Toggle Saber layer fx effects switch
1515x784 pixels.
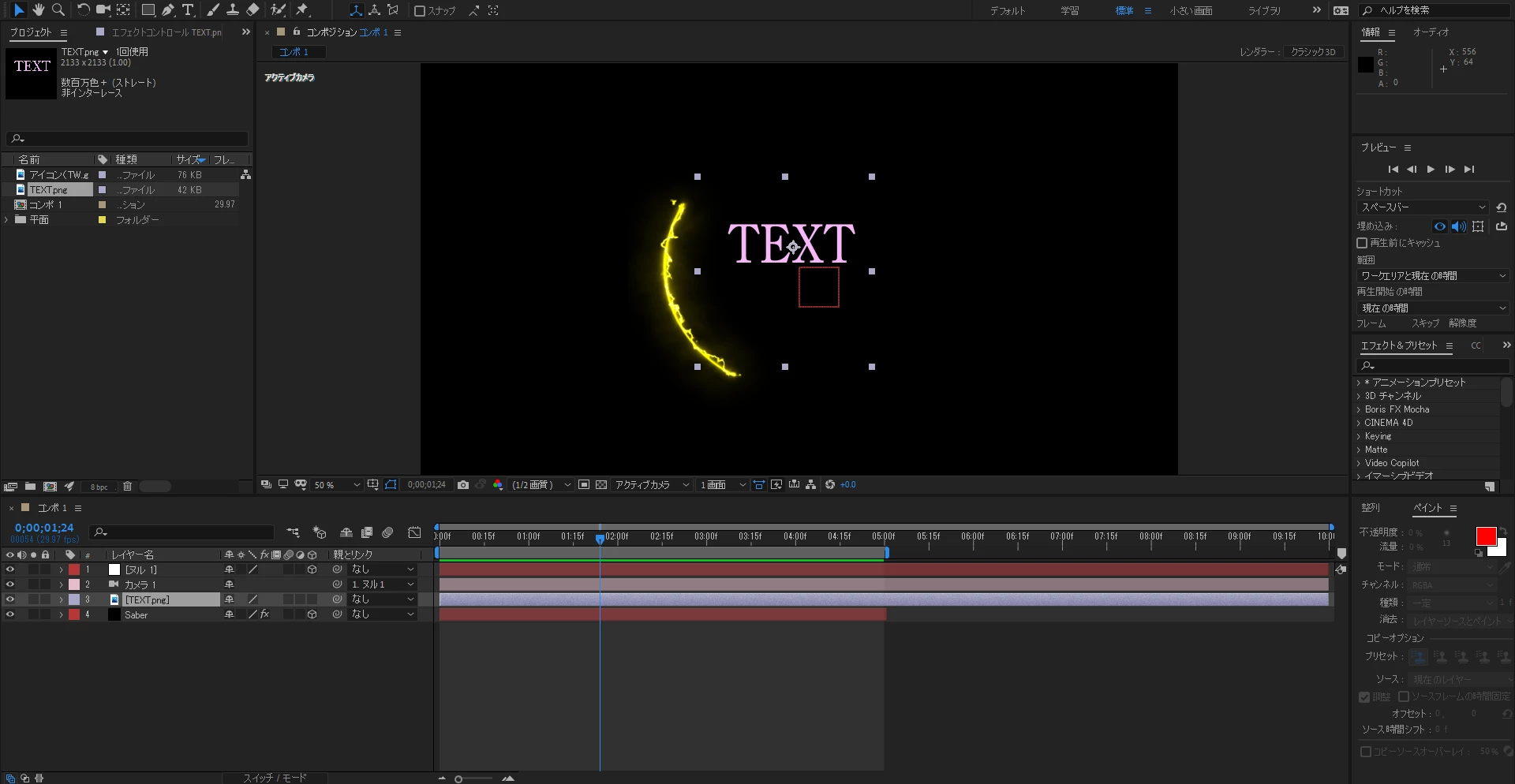(264, 614)
